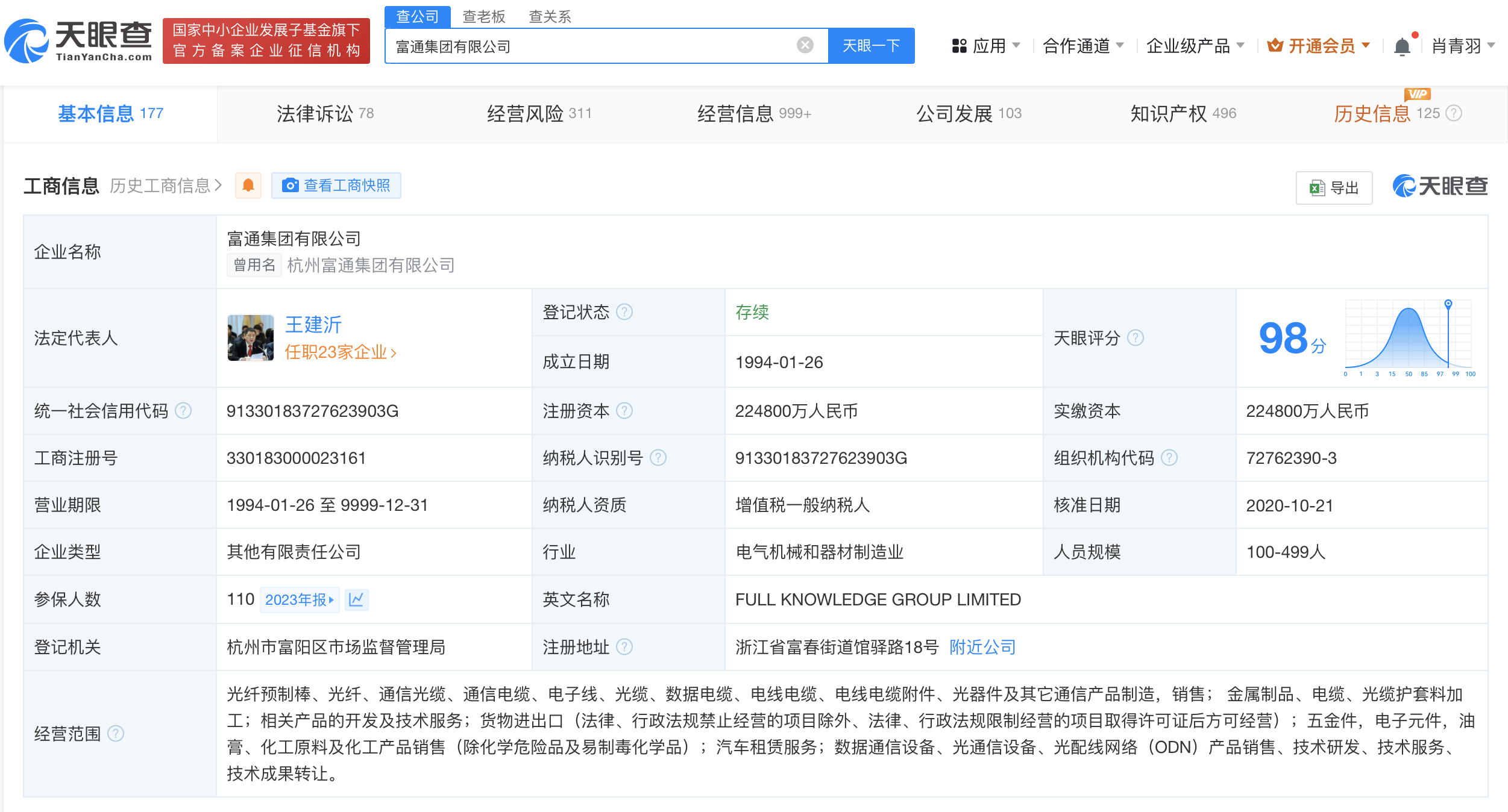This screenshot has width=1508, height=812.
Task: Click the apps grid icon beside 应用
Action: click(960, 45)
